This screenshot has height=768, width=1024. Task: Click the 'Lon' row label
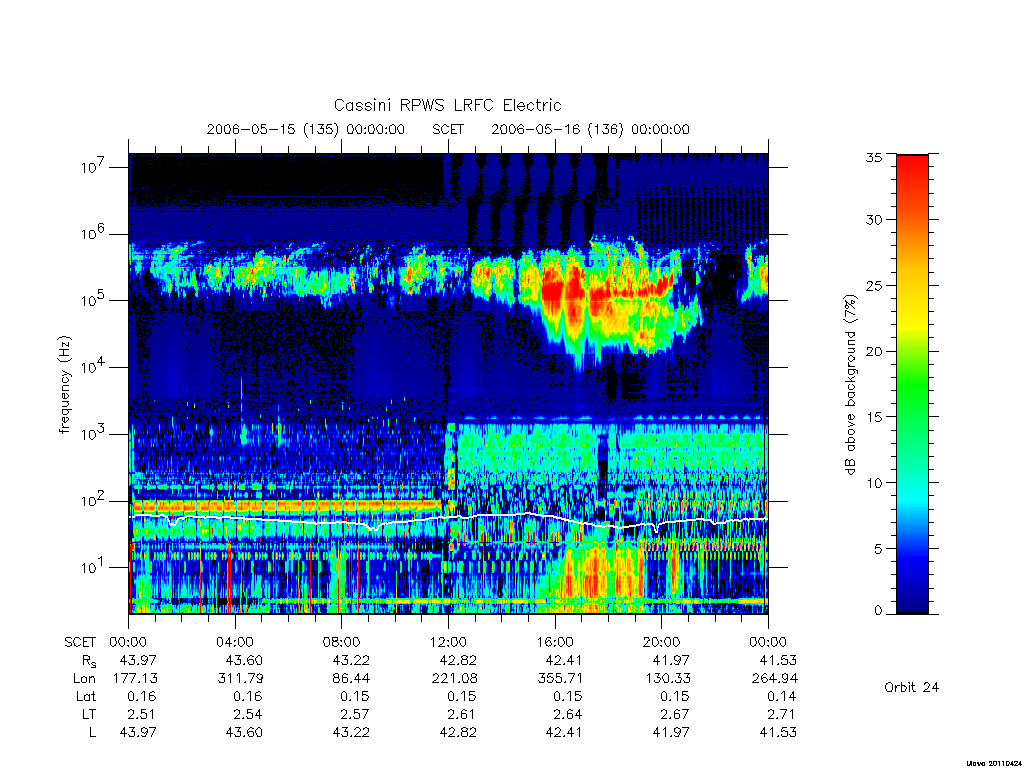(84, 679)
